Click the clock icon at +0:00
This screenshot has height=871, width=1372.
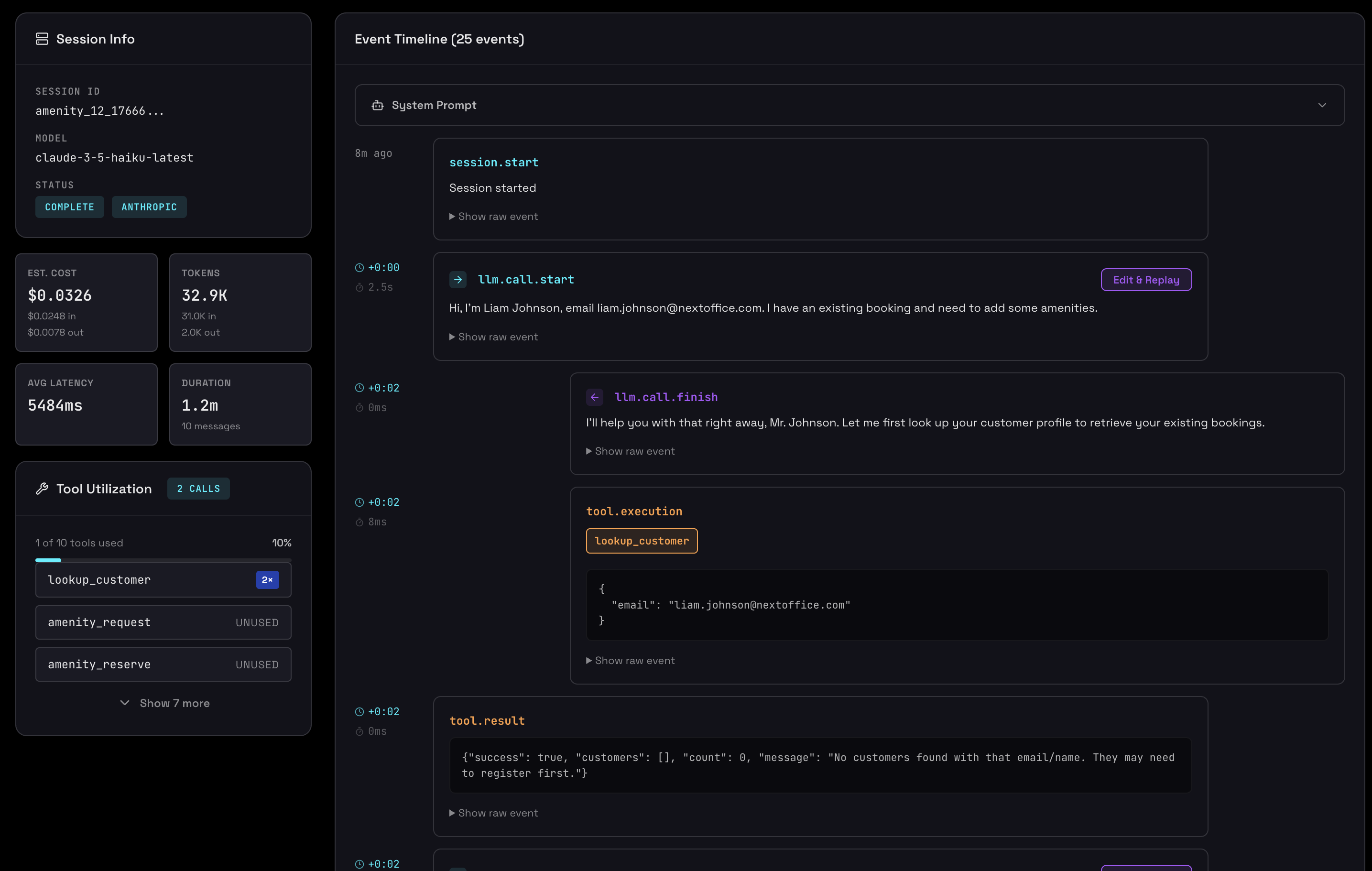pyautogui.click(x=359, y=268)
